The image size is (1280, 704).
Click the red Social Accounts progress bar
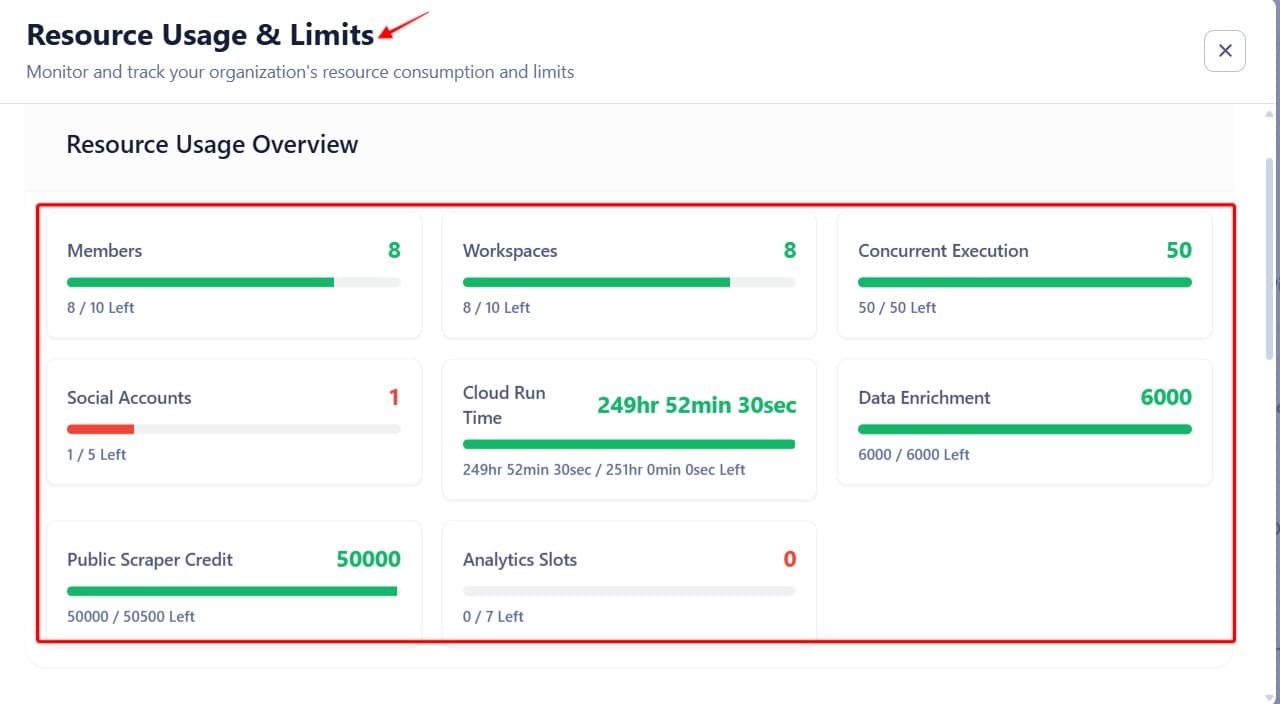(101, 429)
